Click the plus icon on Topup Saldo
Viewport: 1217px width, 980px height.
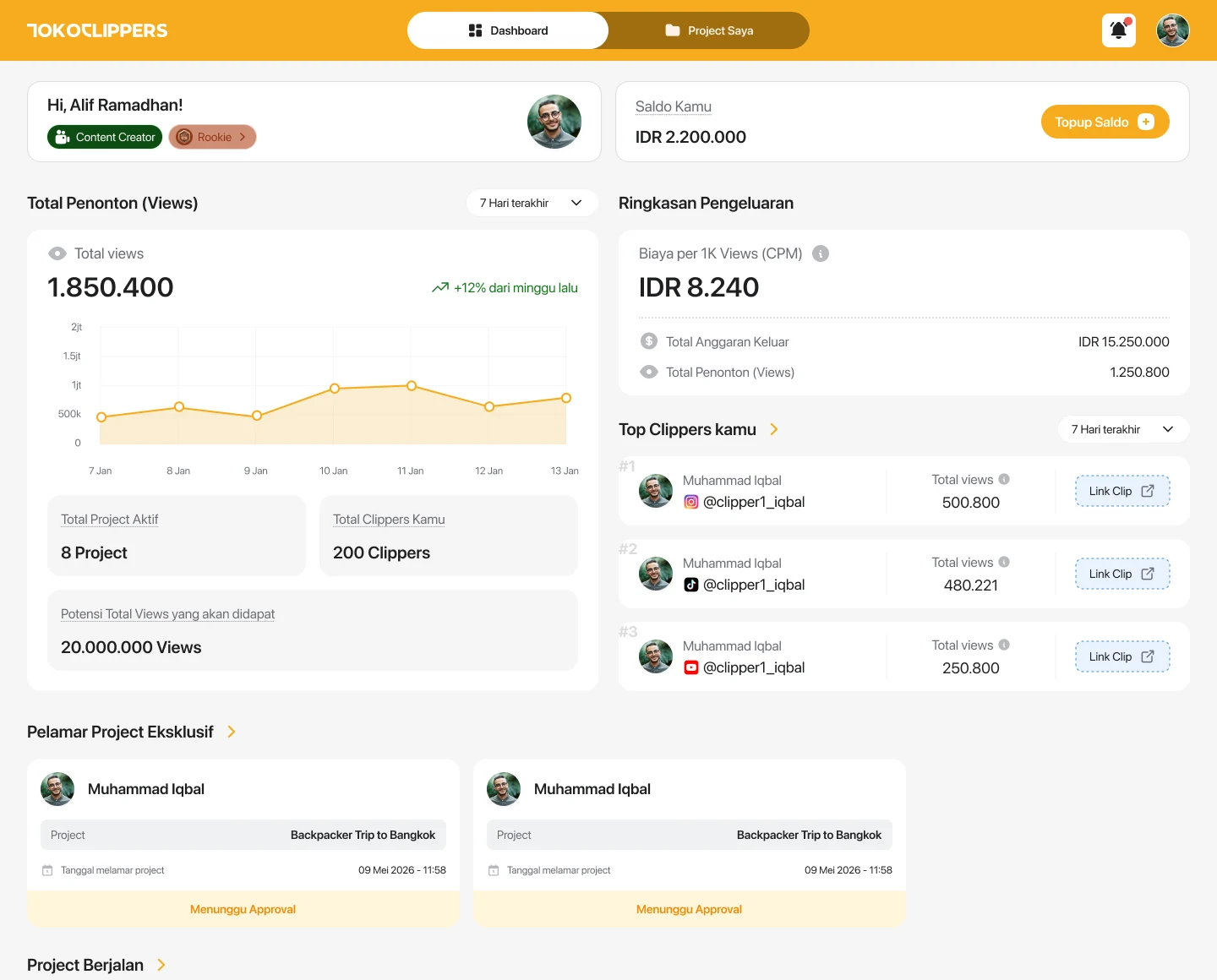[1146, 122]
